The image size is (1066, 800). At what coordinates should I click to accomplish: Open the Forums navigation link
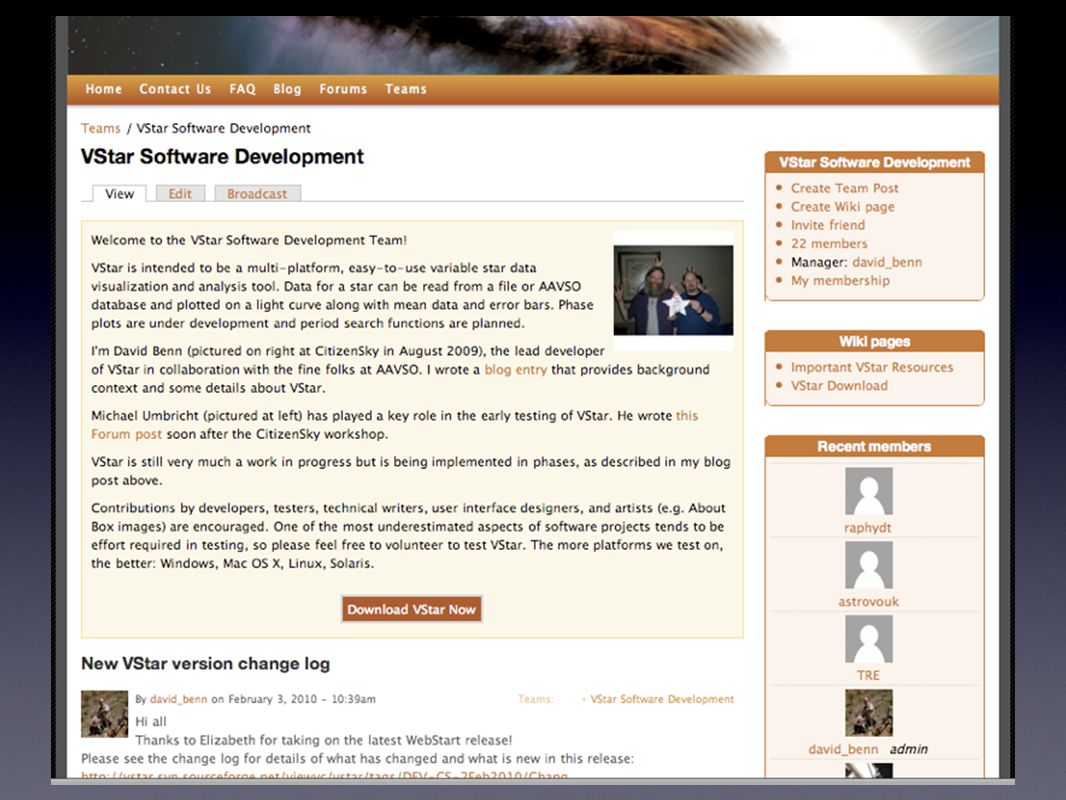[343, 89]
